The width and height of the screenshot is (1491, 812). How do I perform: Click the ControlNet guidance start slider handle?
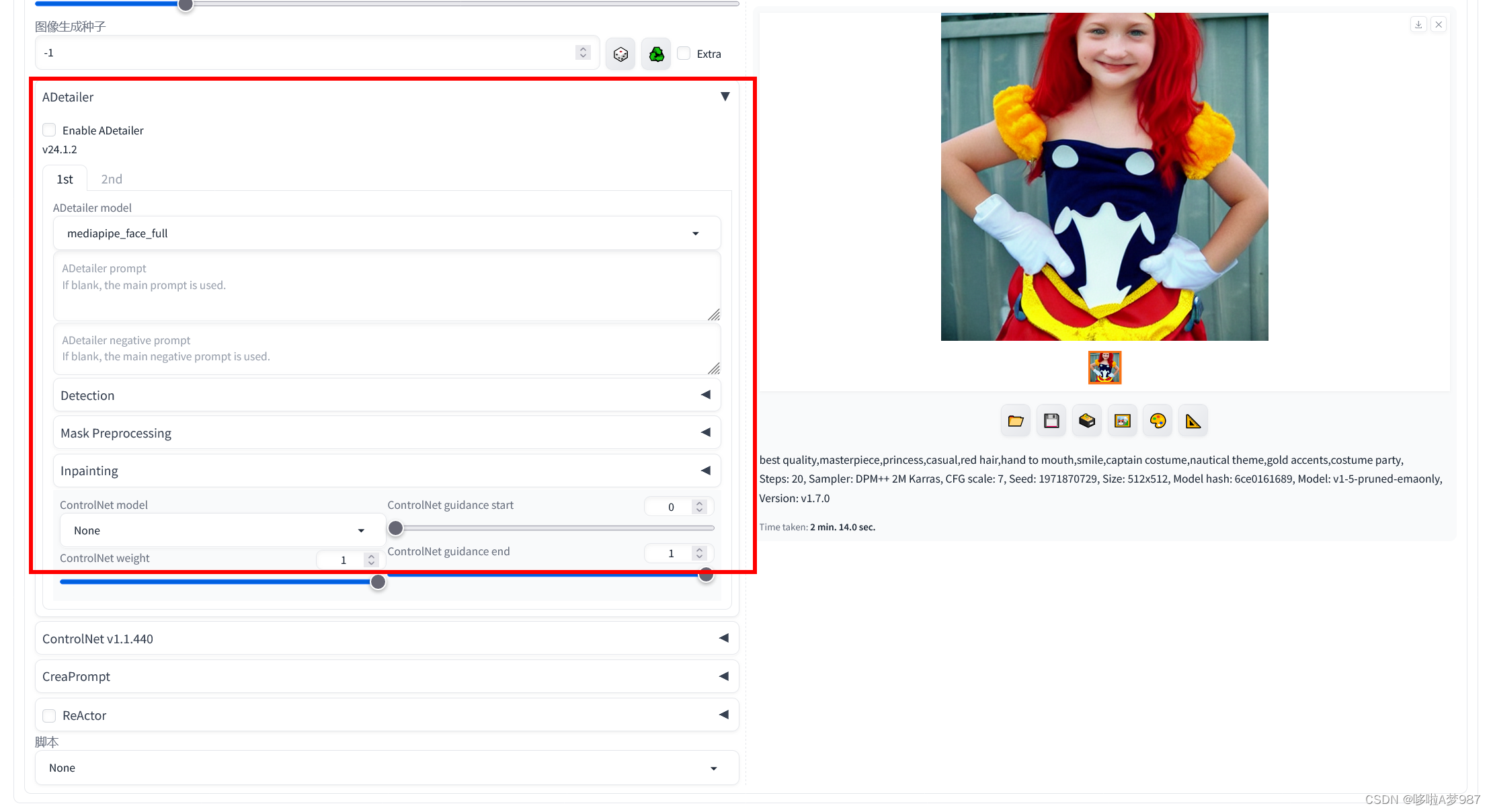click(396, 528)
